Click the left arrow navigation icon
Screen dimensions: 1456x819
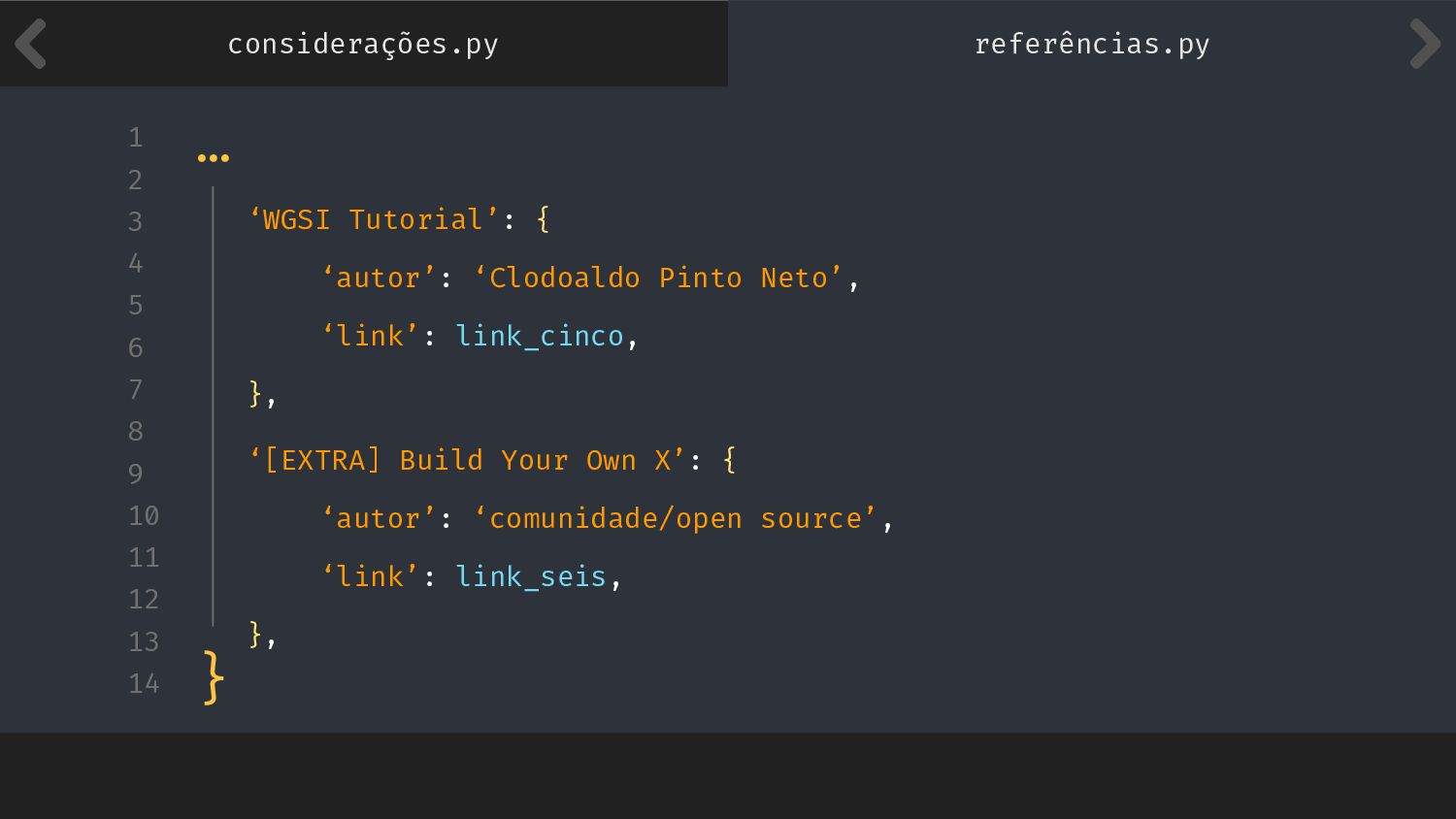point(31,44)
